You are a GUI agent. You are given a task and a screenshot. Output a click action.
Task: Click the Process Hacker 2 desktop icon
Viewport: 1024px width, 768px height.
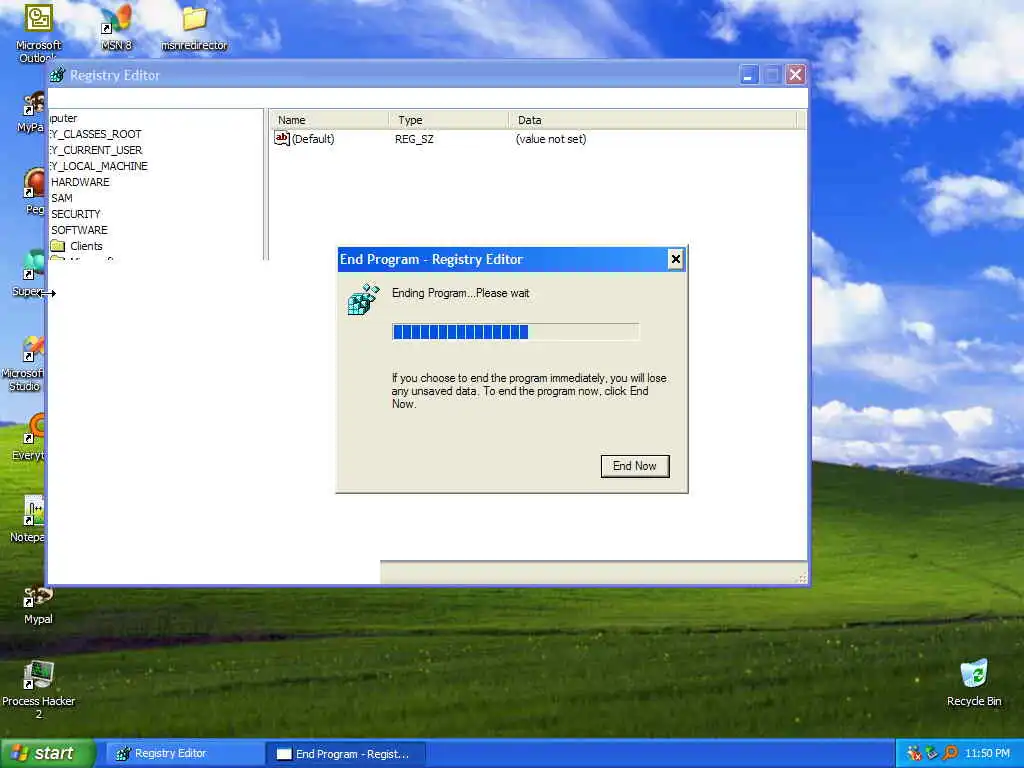pyautogui.click(x=39, y=690)
